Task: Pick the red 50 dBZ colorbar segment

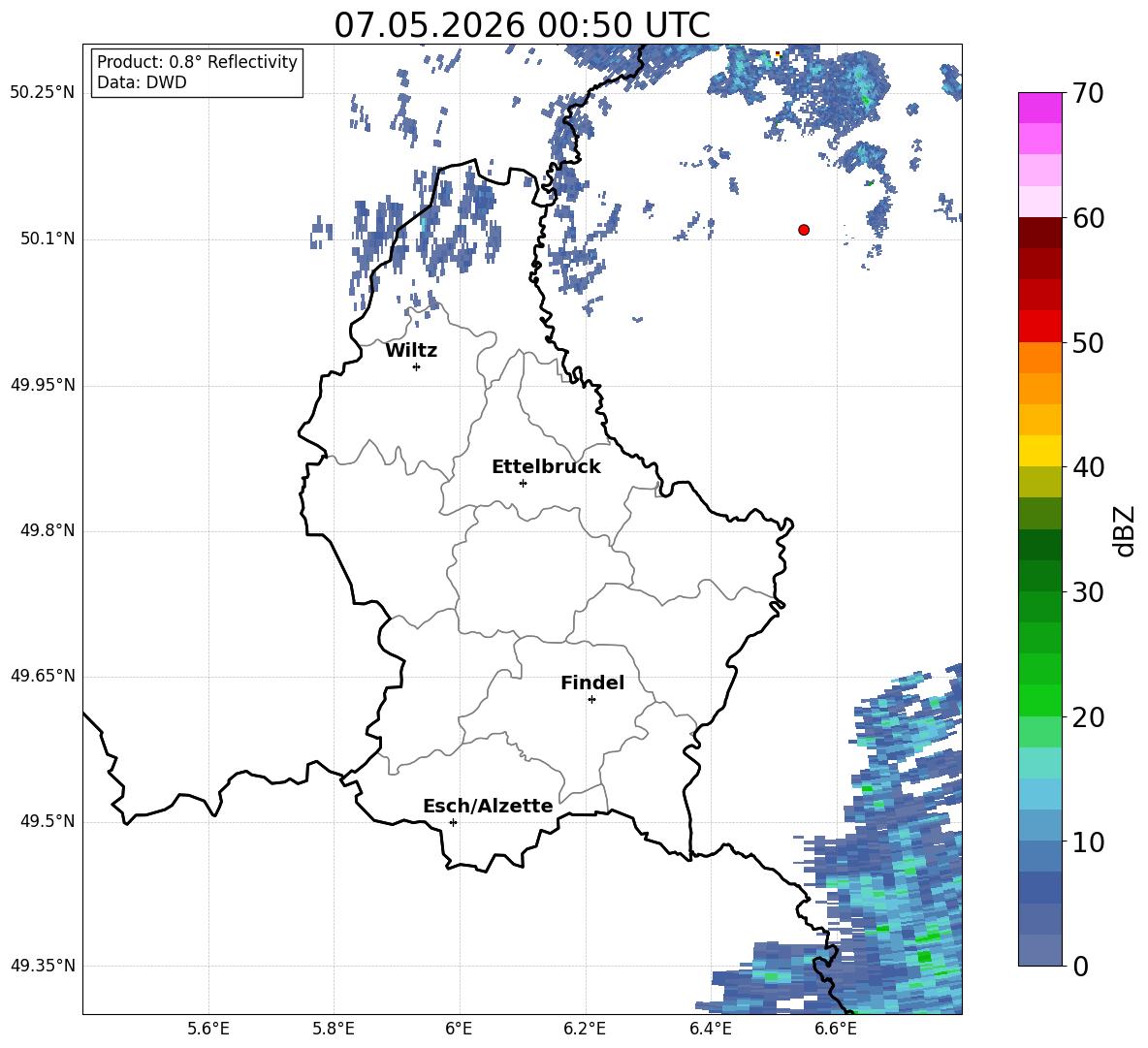Action: click(x=1039, y=327)
